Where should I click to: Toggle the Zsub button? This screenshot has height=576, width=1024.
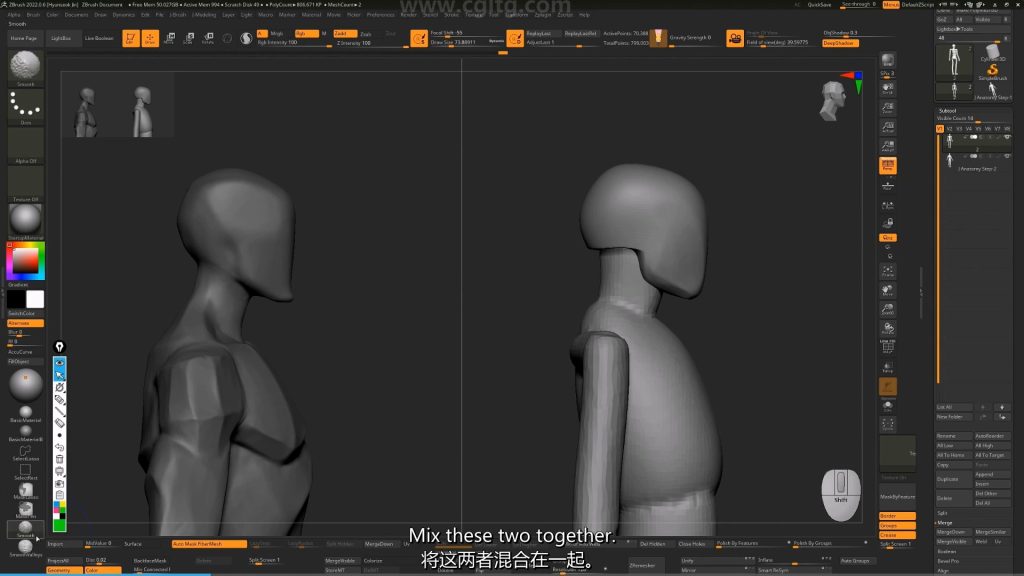coord(366,34)
